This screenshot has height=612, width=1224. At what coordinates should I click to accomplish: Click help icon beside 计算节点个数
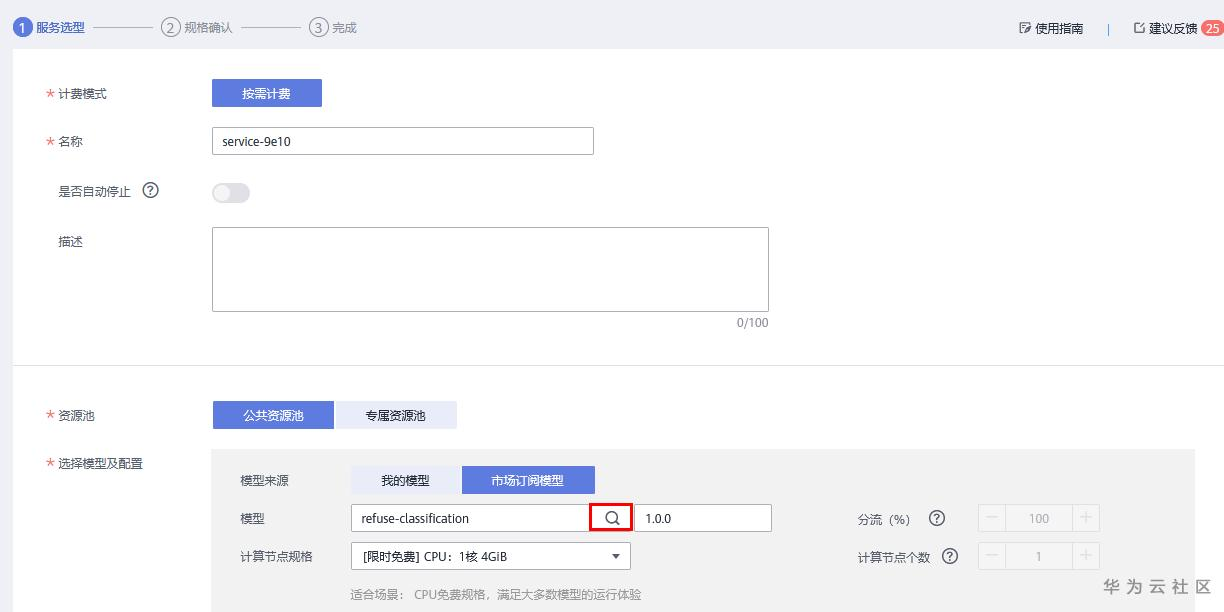pos(950,556)
